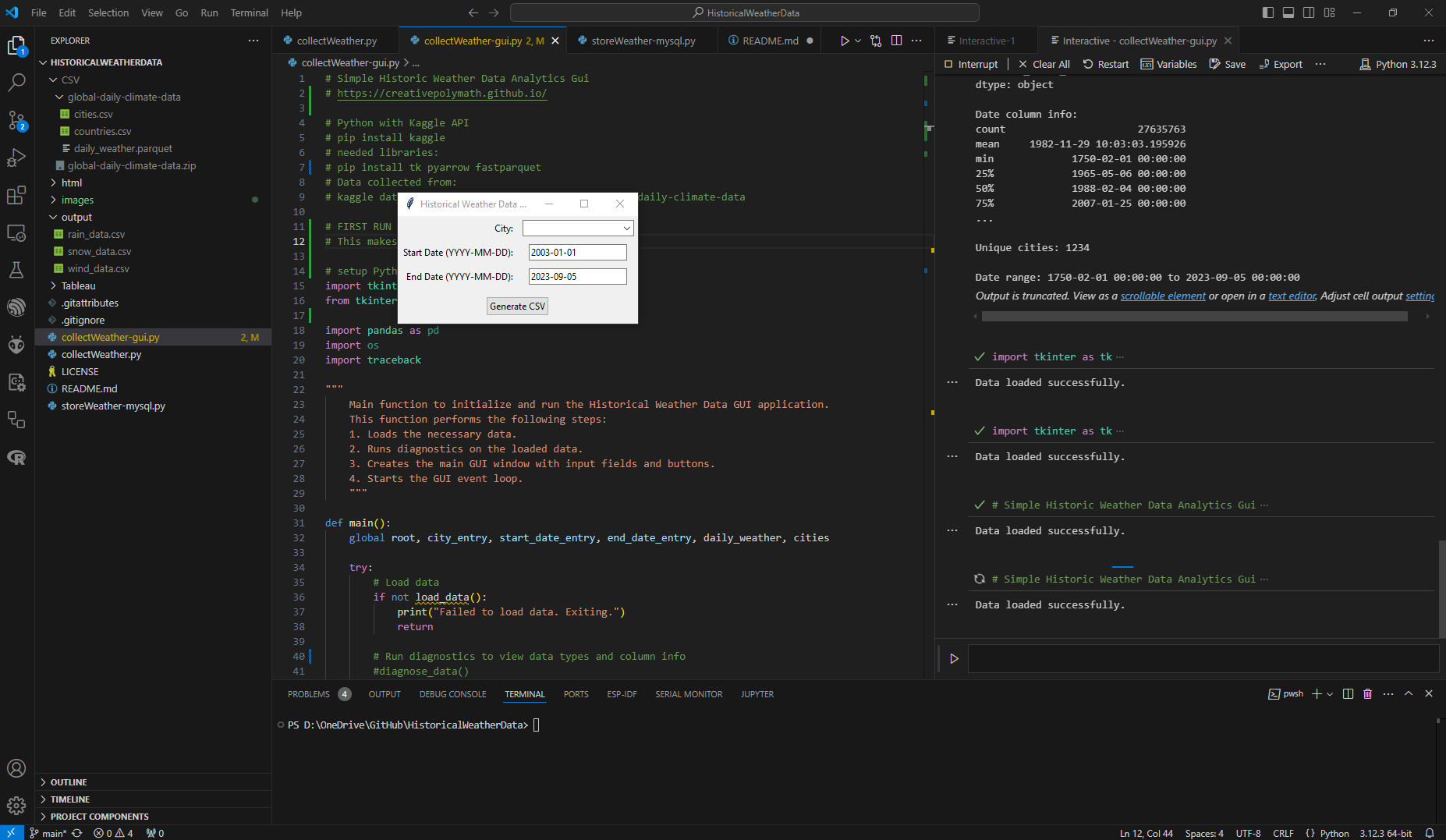Go back with the navigation arrow
The width and height of the screenshot is (1446, 840).
coord(473,12)
